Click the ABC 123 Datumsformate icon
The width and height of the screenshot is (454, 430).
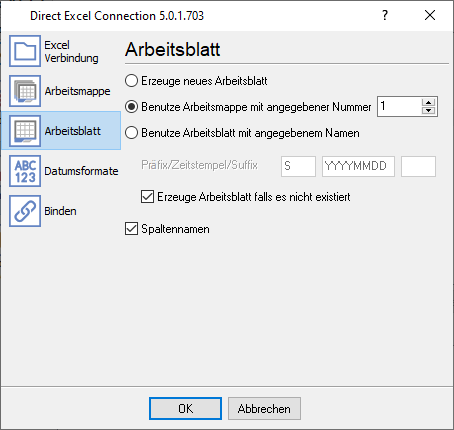pyautogui.click(x=25, y=171)
